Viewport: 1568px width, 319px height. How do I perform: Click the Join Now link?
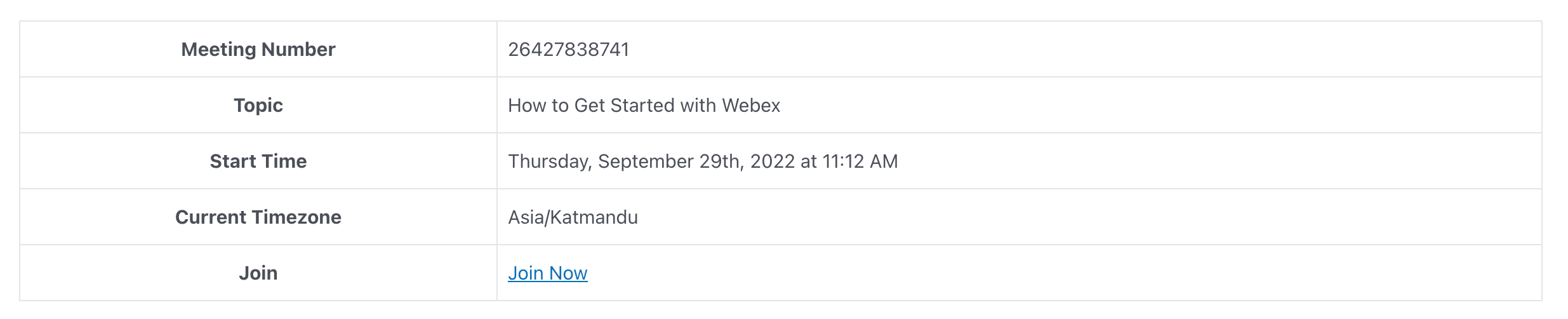547,273
